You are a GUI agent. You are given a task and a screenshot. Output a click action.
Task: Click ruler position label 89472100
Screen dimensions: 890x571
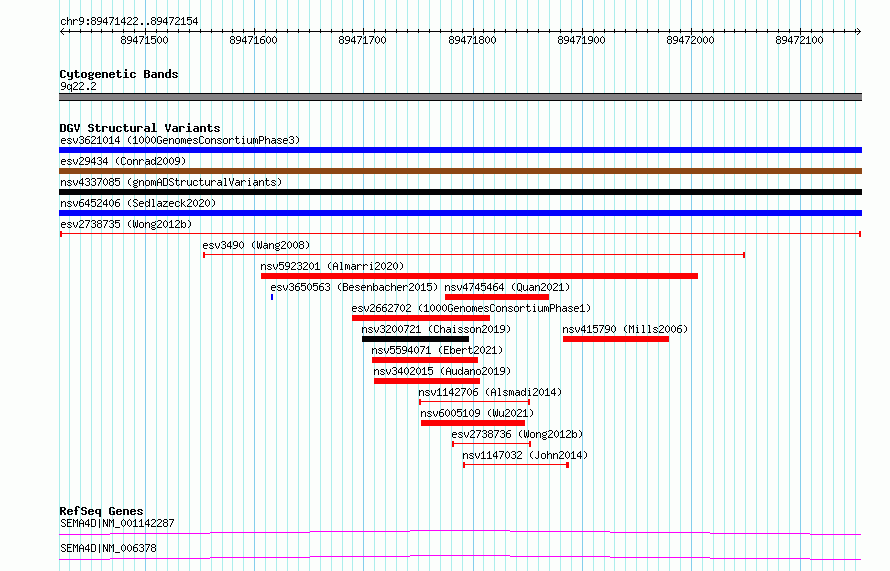(x=799, y=40)
